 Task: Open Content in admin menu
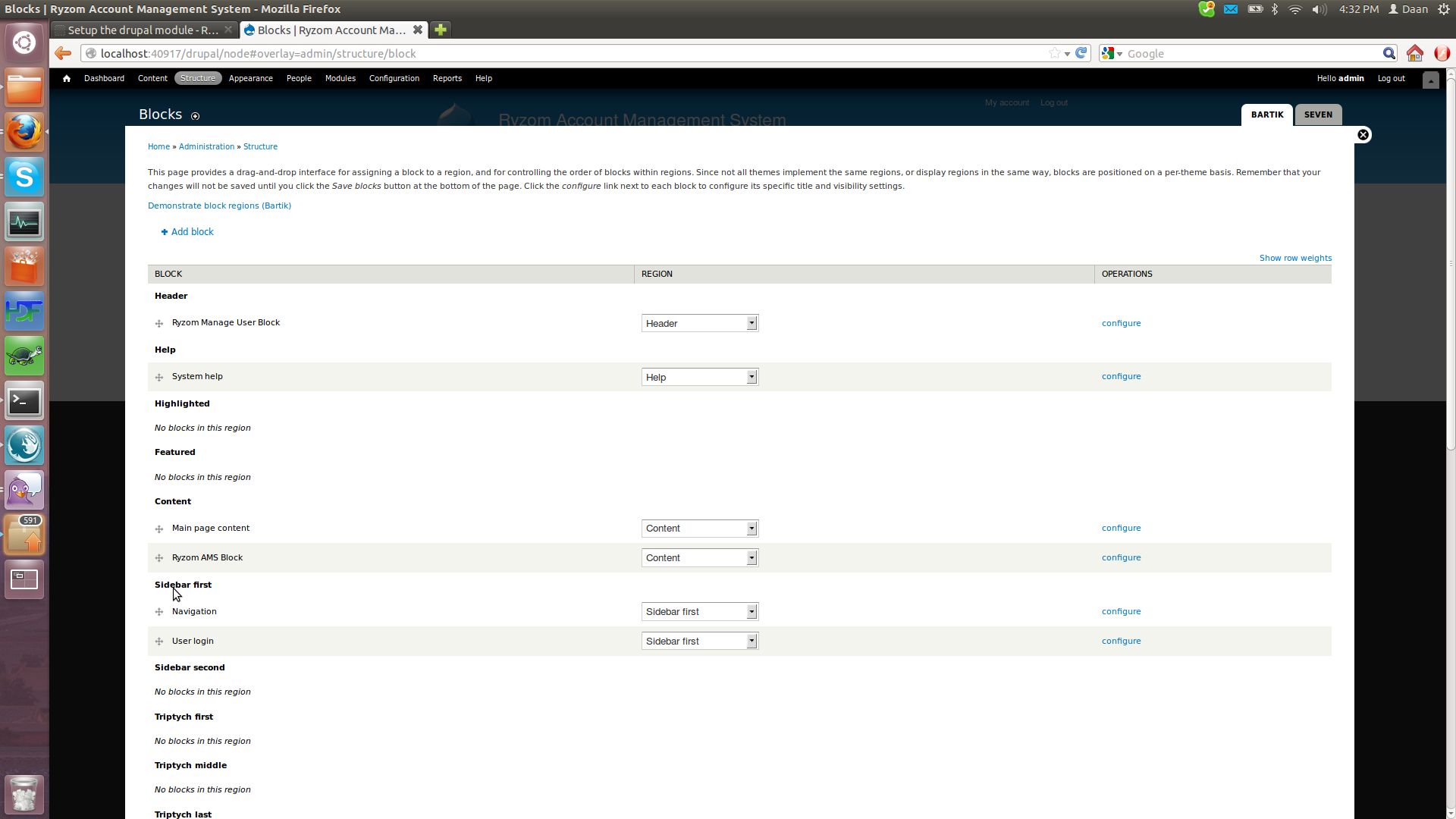(152, 78)
